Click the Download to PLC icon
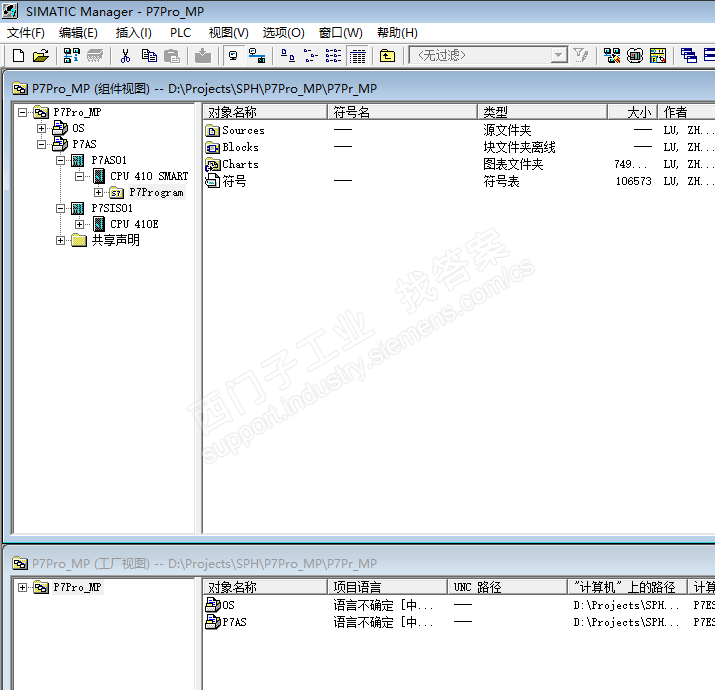The height and width of the screenshot is (690, 715). (203, 56)
